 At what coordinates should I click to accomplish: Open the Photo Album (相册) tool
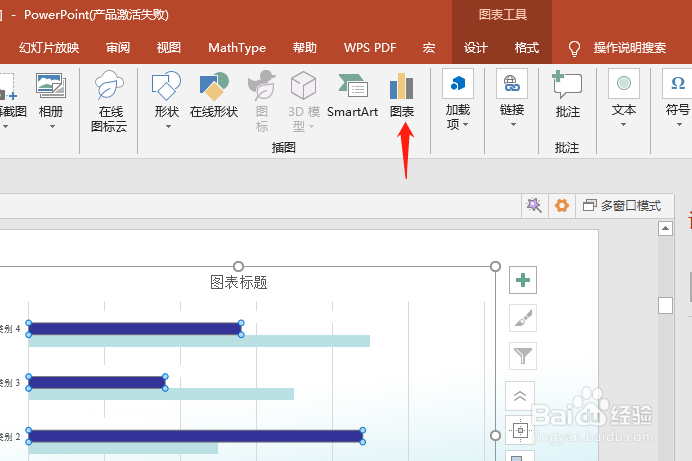click(51, 95)
